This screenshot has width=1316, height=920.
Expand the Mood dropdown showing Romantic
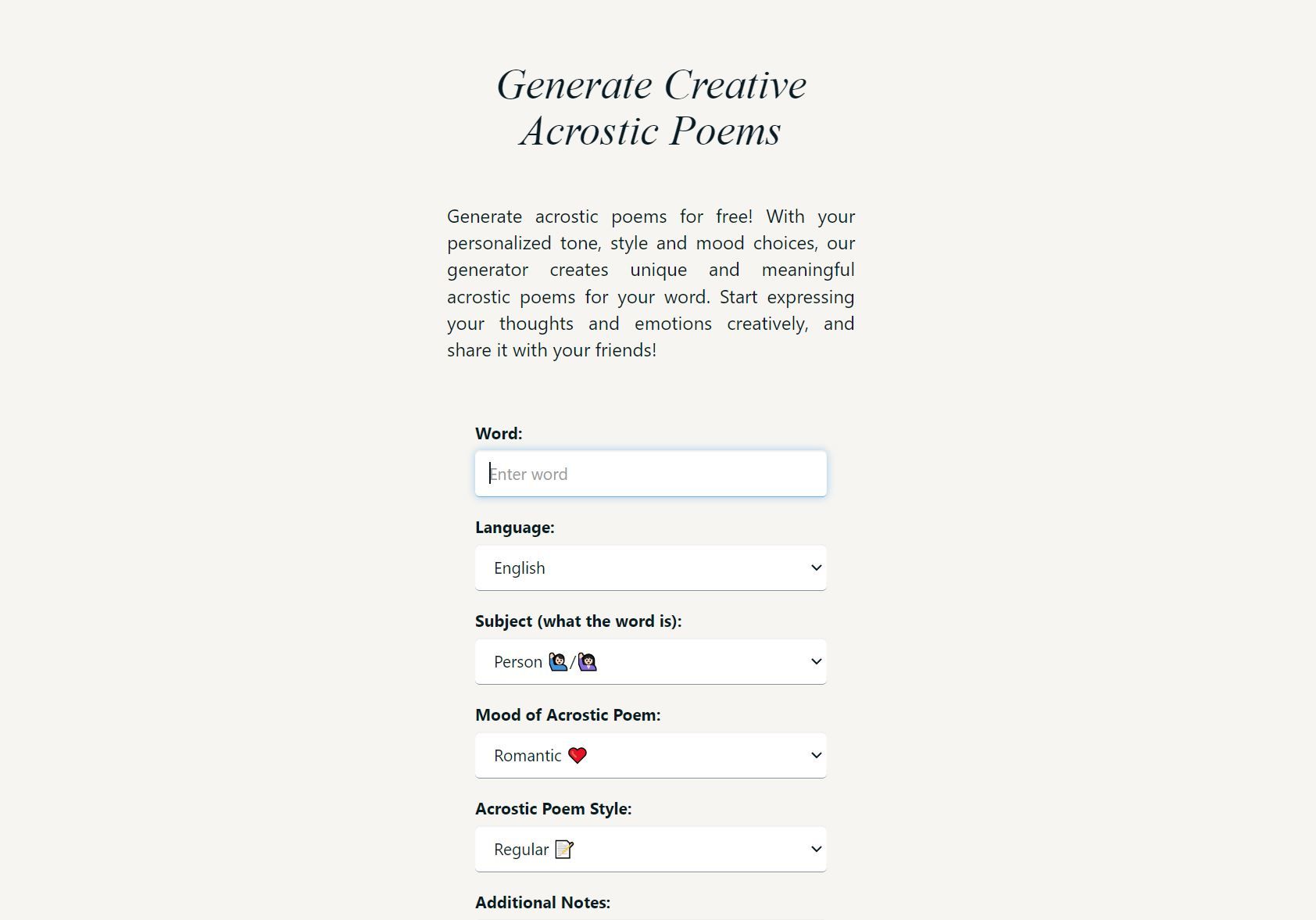pos(650,755)
